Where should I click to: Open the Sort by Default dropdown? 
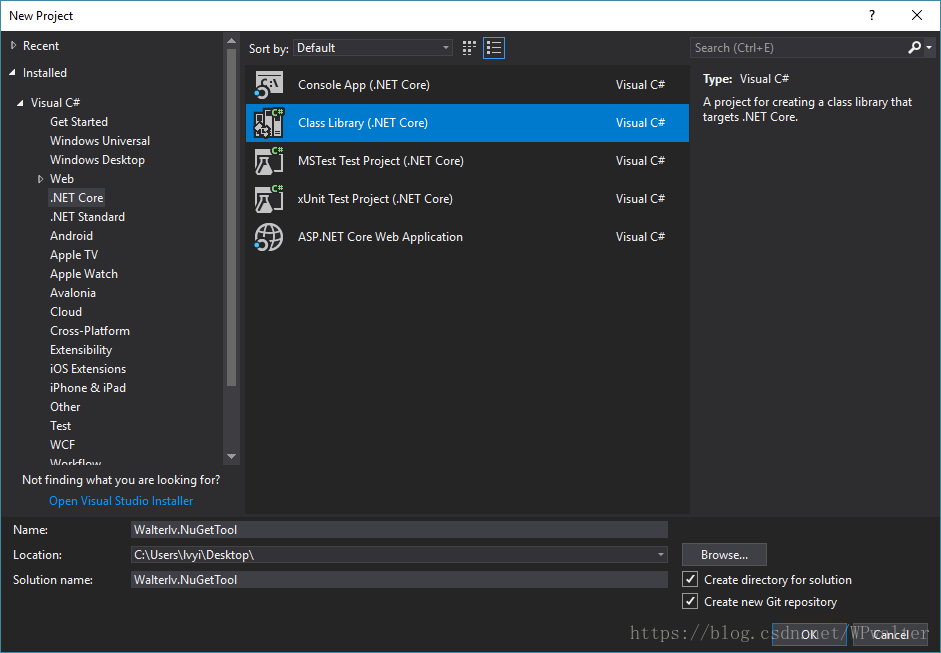pyautogui.click(x=373, y=48)
